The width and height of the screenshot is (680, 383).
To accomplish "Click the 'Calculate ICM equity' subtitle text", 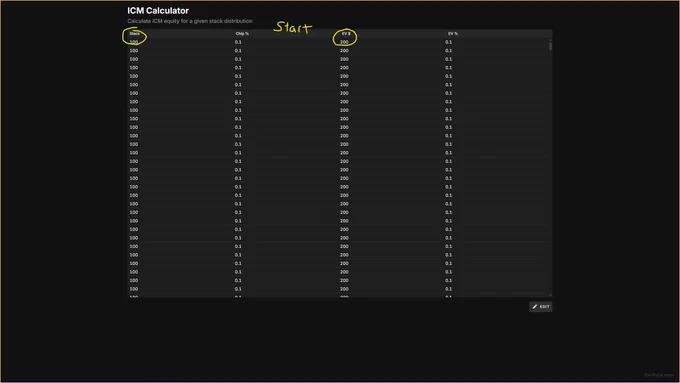I will 190,21.
